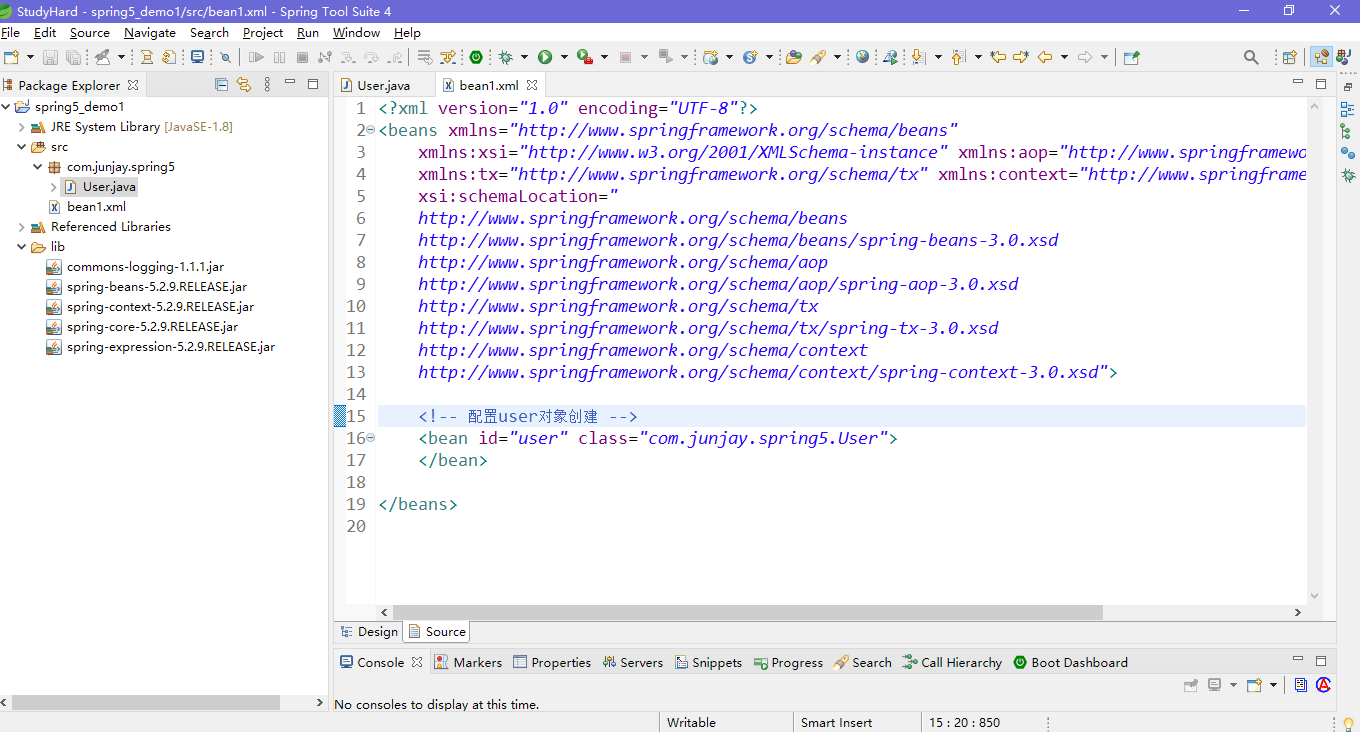
Task: Open the Boot Dashboard tab
Action: point(1071,662)
